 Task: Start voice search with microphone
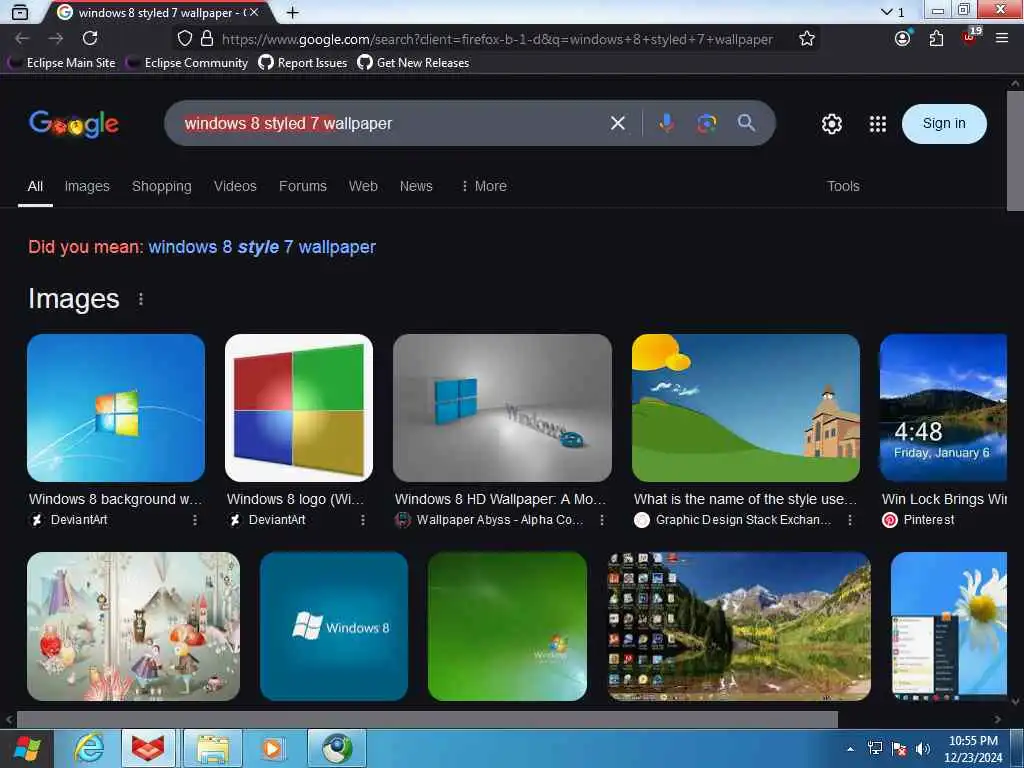click(666, 123)
